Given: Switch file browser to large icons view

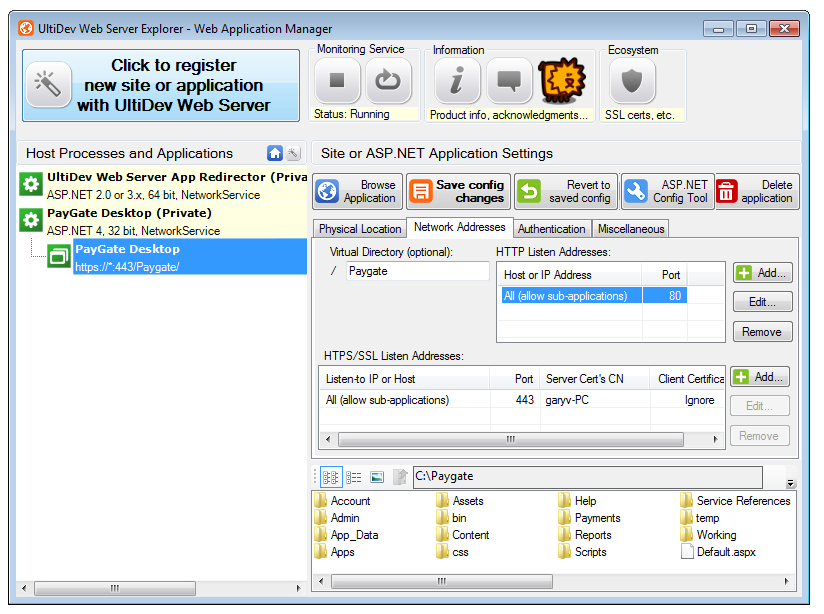Looking at the screenshot, I should point(331,477).
